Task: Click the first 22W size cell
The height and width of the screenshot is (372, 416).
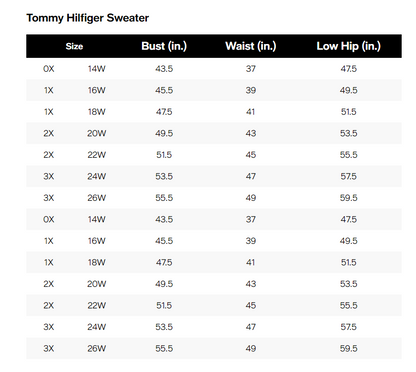Action: pyautogui.click(x=97, y=155)
